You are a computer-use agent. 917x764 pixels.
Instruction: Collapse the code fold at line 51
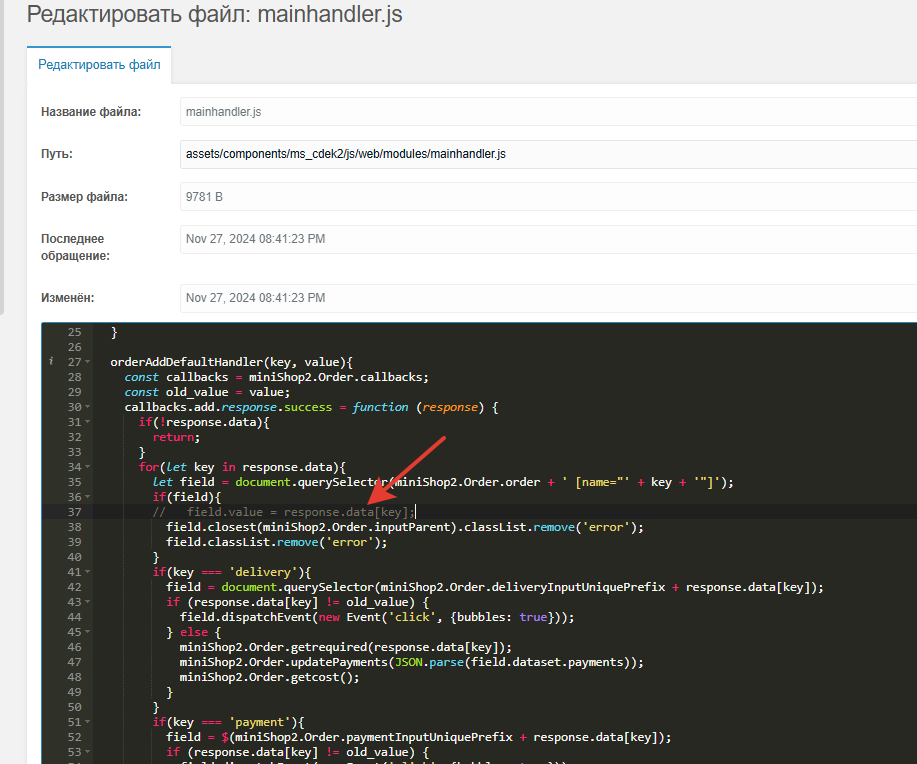pyautogui.click(x=88, y=722)
